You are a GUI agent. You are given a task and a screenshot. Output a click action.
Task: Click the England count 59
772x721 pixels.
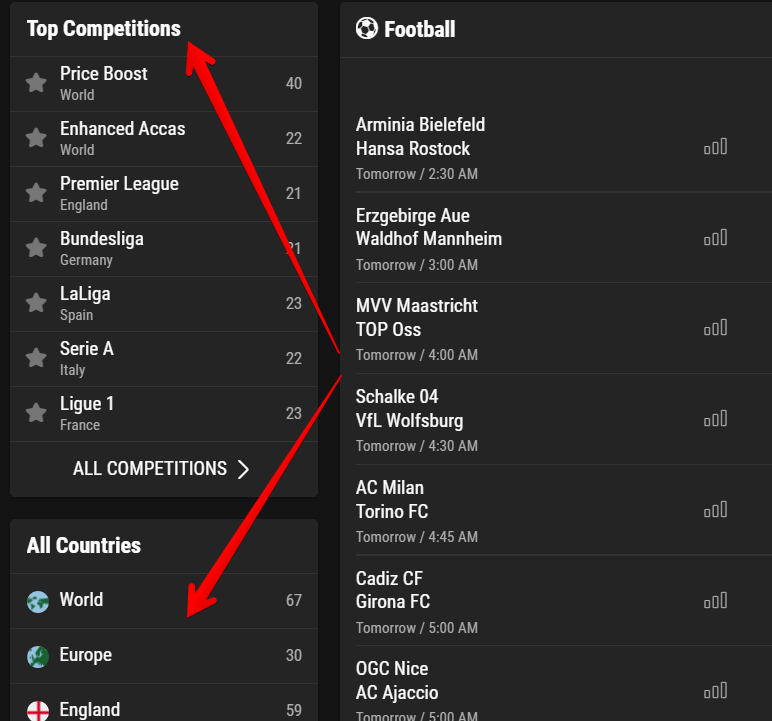click(294, 710)
